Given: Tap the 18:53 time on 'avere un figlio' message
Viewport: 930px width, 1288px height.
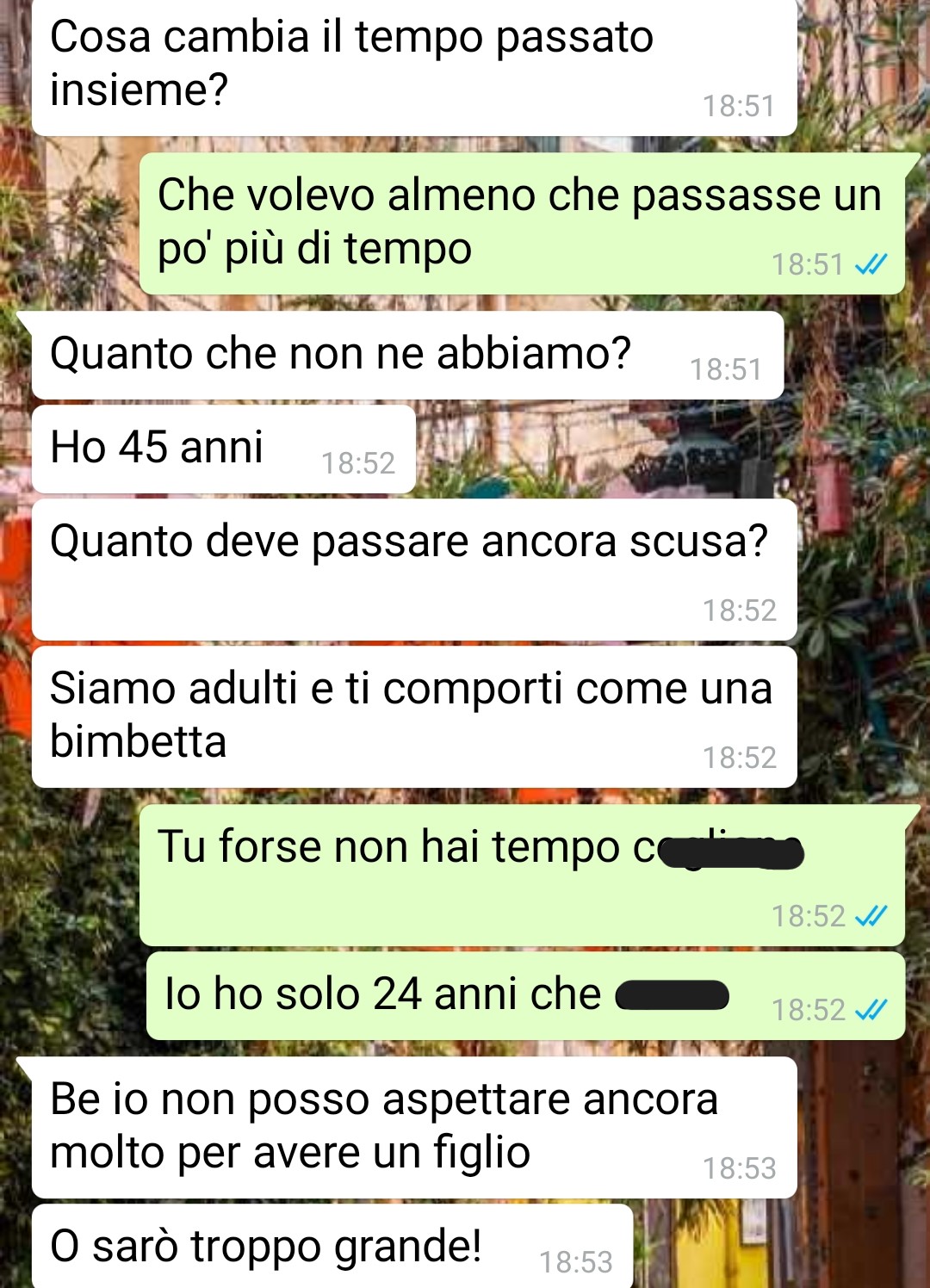Looking at the screenshot, I should click(x=740, y=1169).
